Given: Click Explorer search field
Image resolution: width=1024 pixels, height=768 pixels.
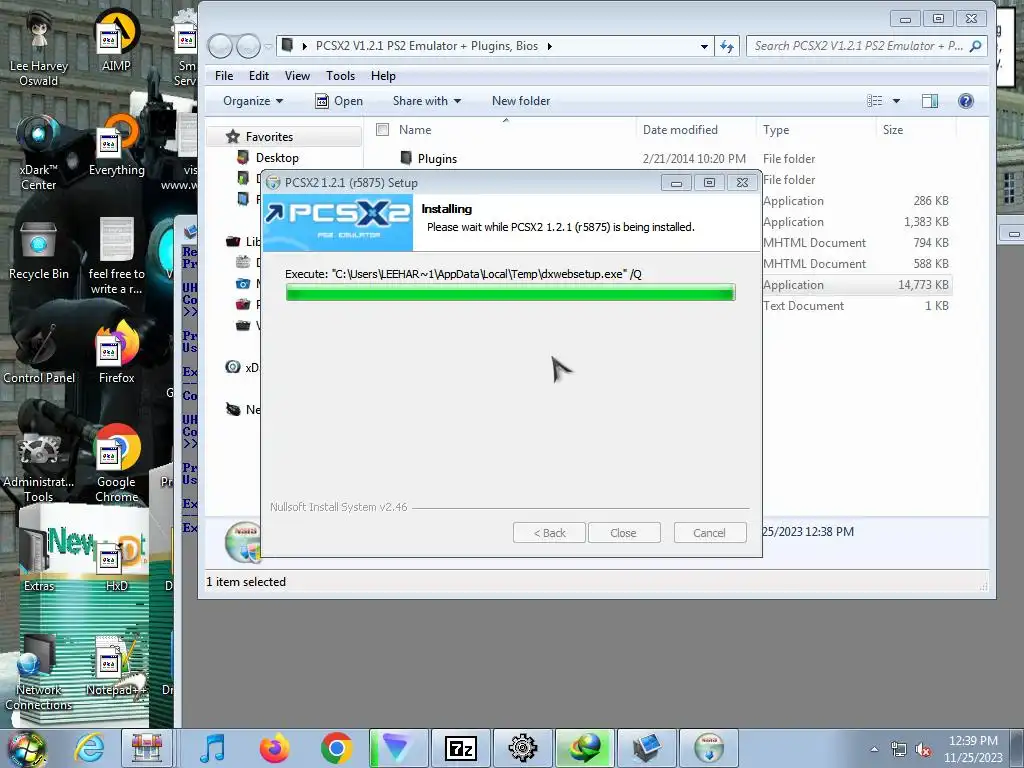Looking at the screenshot, I should 866,46.
